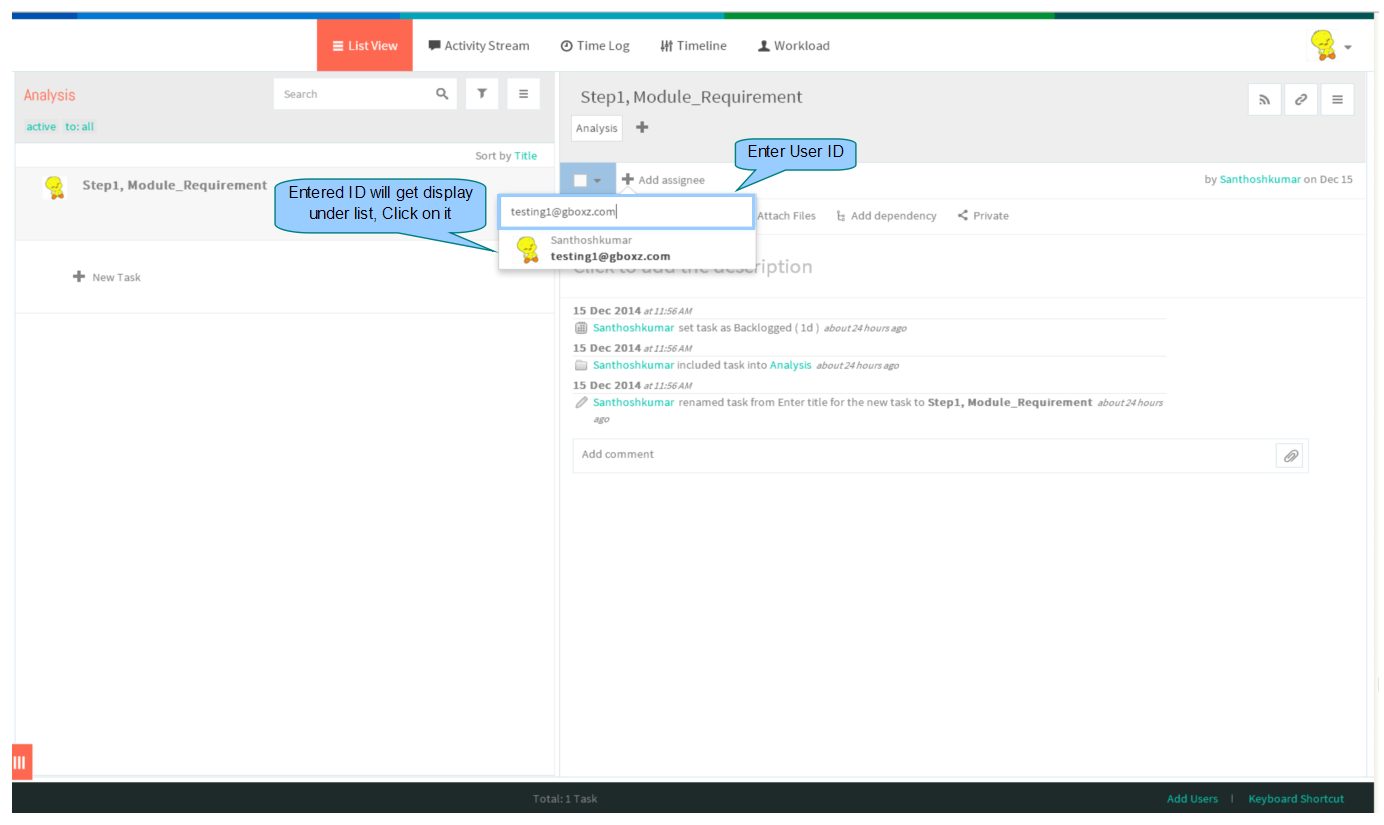Click the Add comment field
The width and height of the screenshot is (1384, 825).
(925, 455)
